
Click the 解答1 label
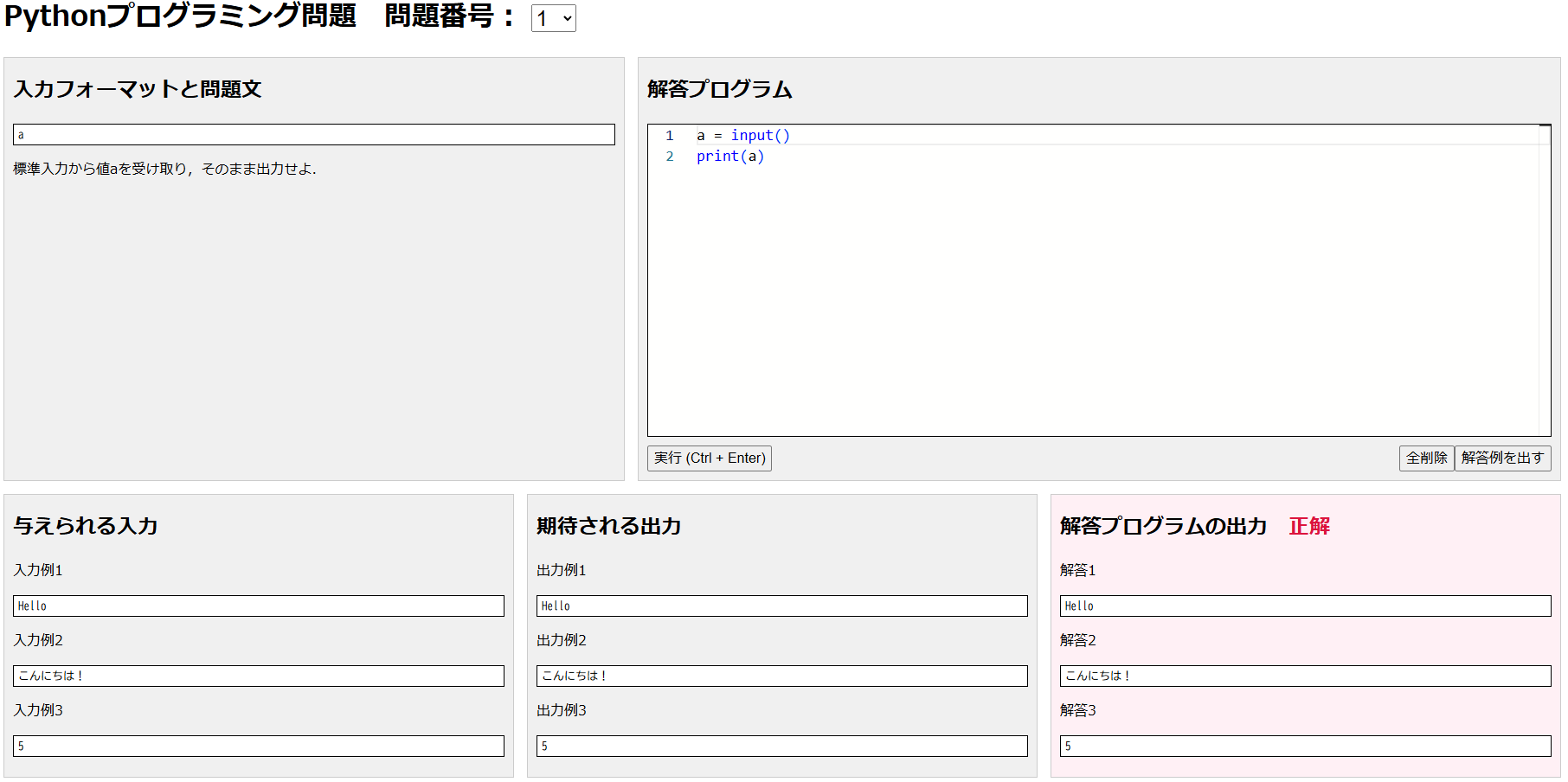1078,570
